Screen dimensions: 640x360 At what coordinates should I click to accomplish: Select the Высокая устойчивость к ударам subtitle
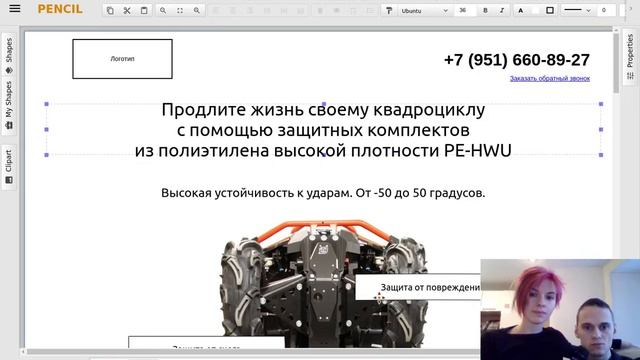tap(323, 193)
